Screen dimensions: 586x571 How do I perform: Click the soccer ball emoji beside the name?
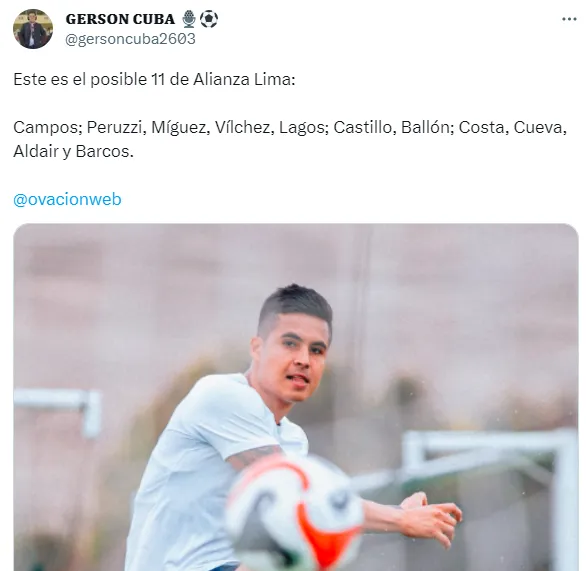209,19
